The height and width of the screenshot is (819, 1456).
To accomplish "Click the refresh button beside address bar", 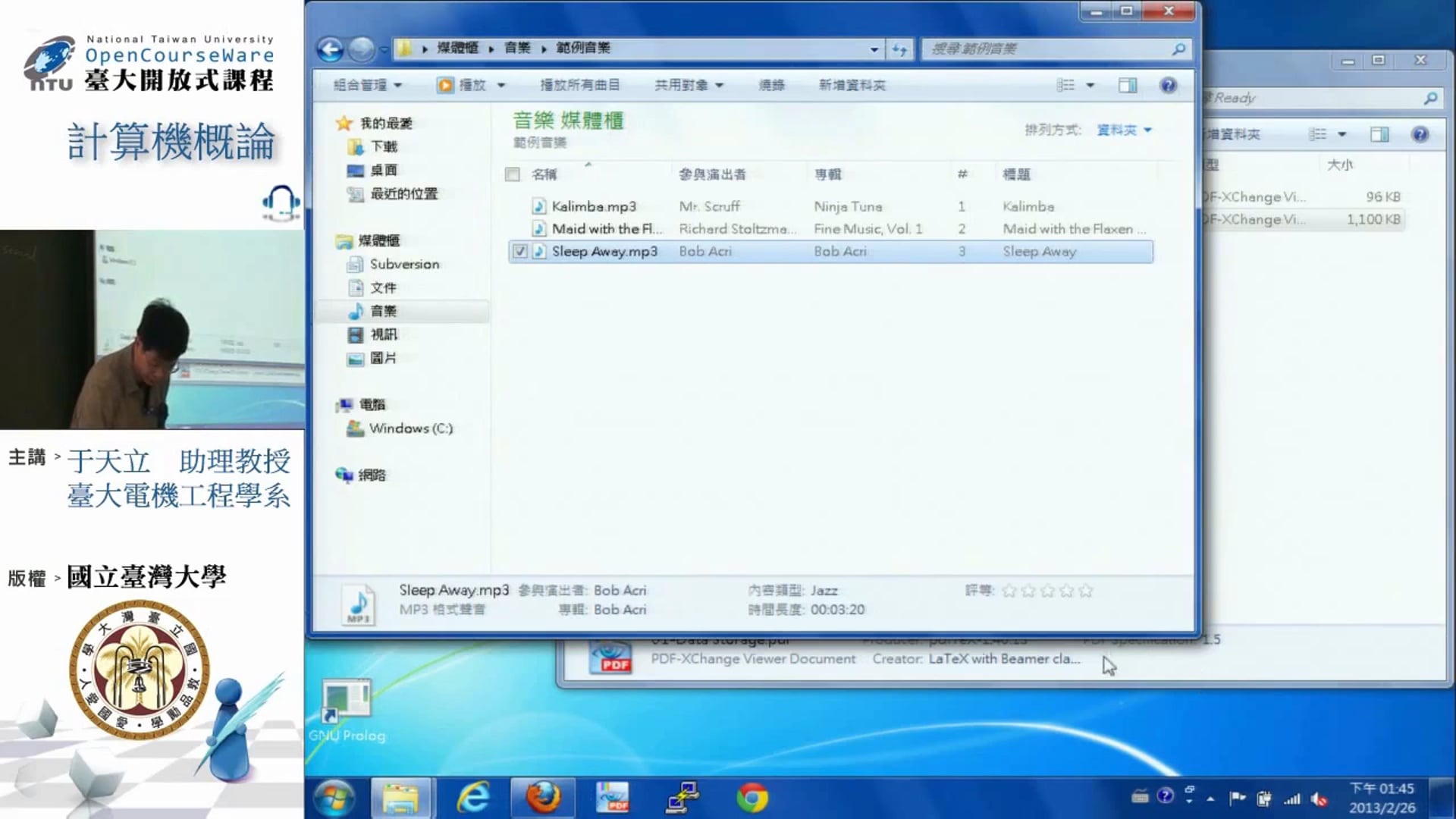I will tap(899, 49).
